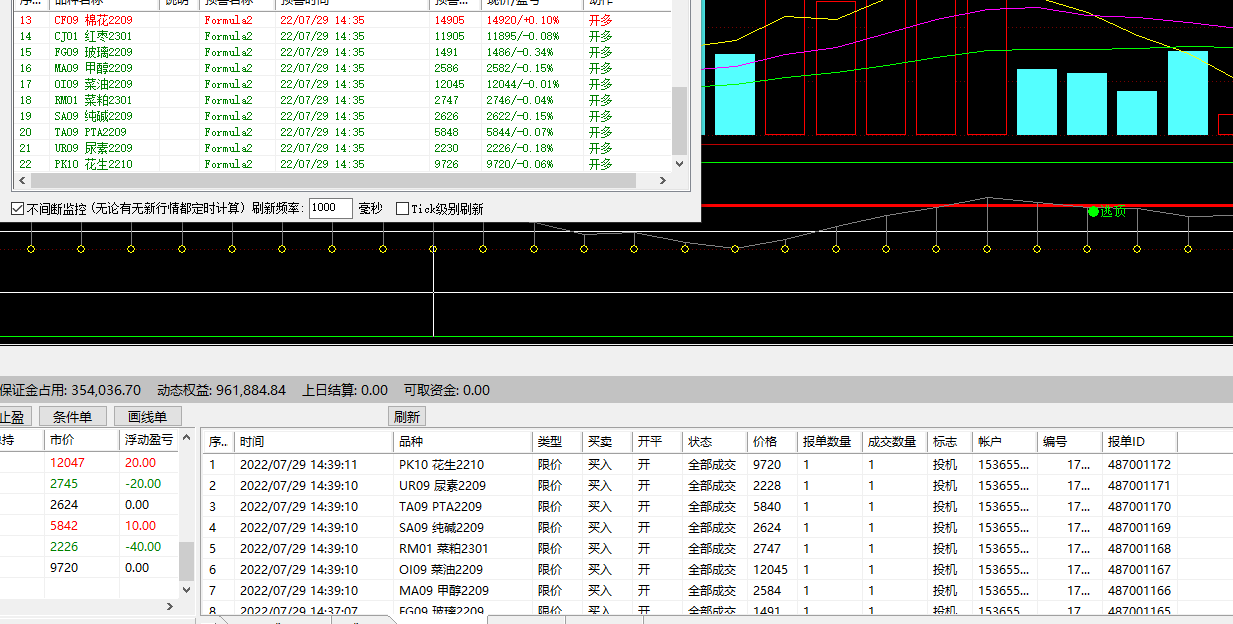Click the positions list vertical scrollbar thumb
The image size is (1233, 624).
(x=186, y=562)
